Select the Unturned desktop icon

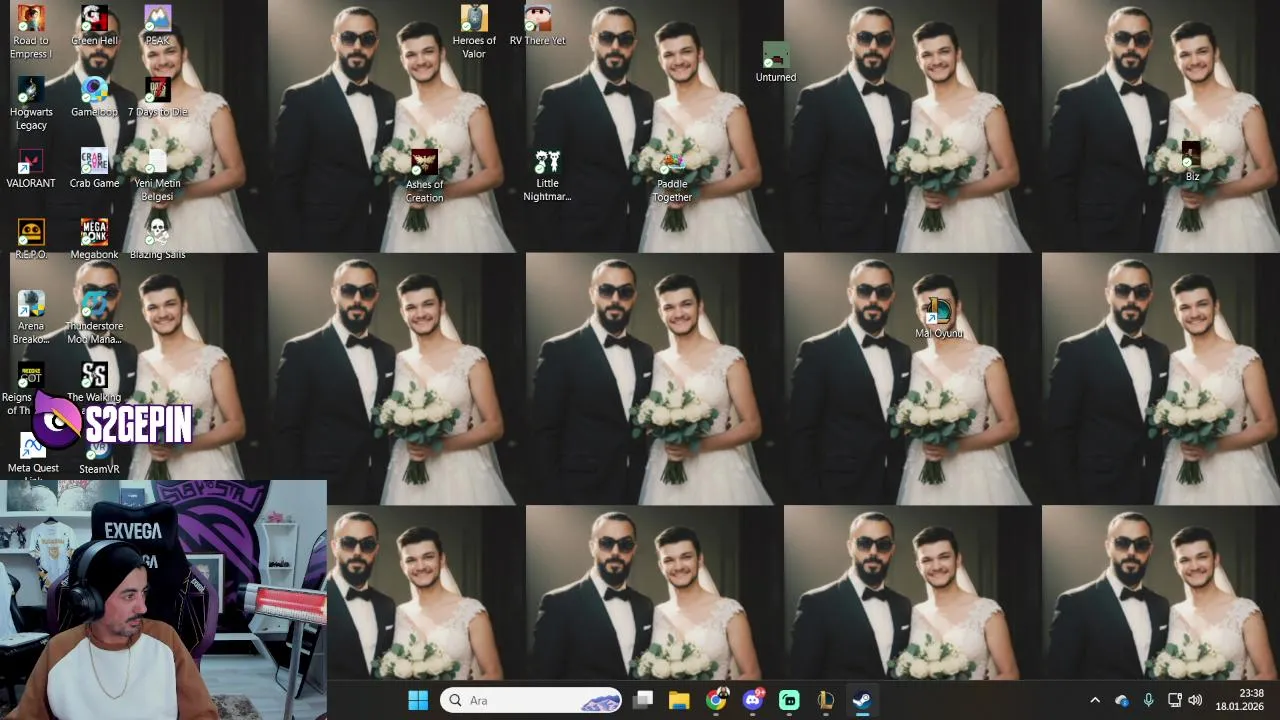click(776, 62)
